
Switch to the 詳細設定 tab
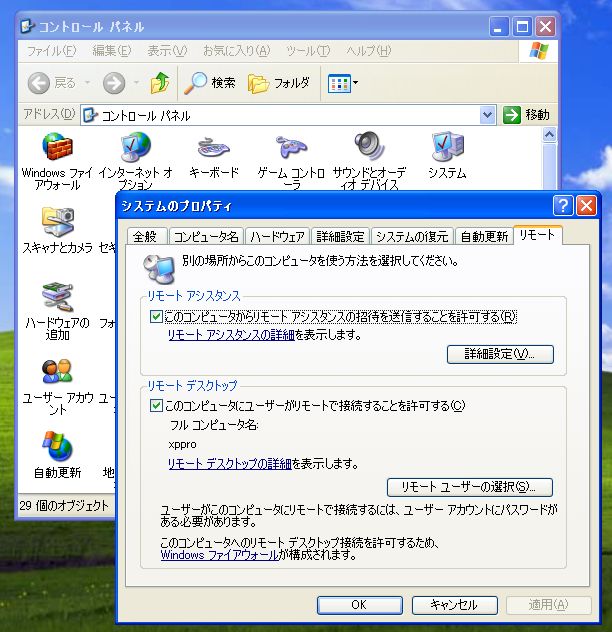[340, 237]
